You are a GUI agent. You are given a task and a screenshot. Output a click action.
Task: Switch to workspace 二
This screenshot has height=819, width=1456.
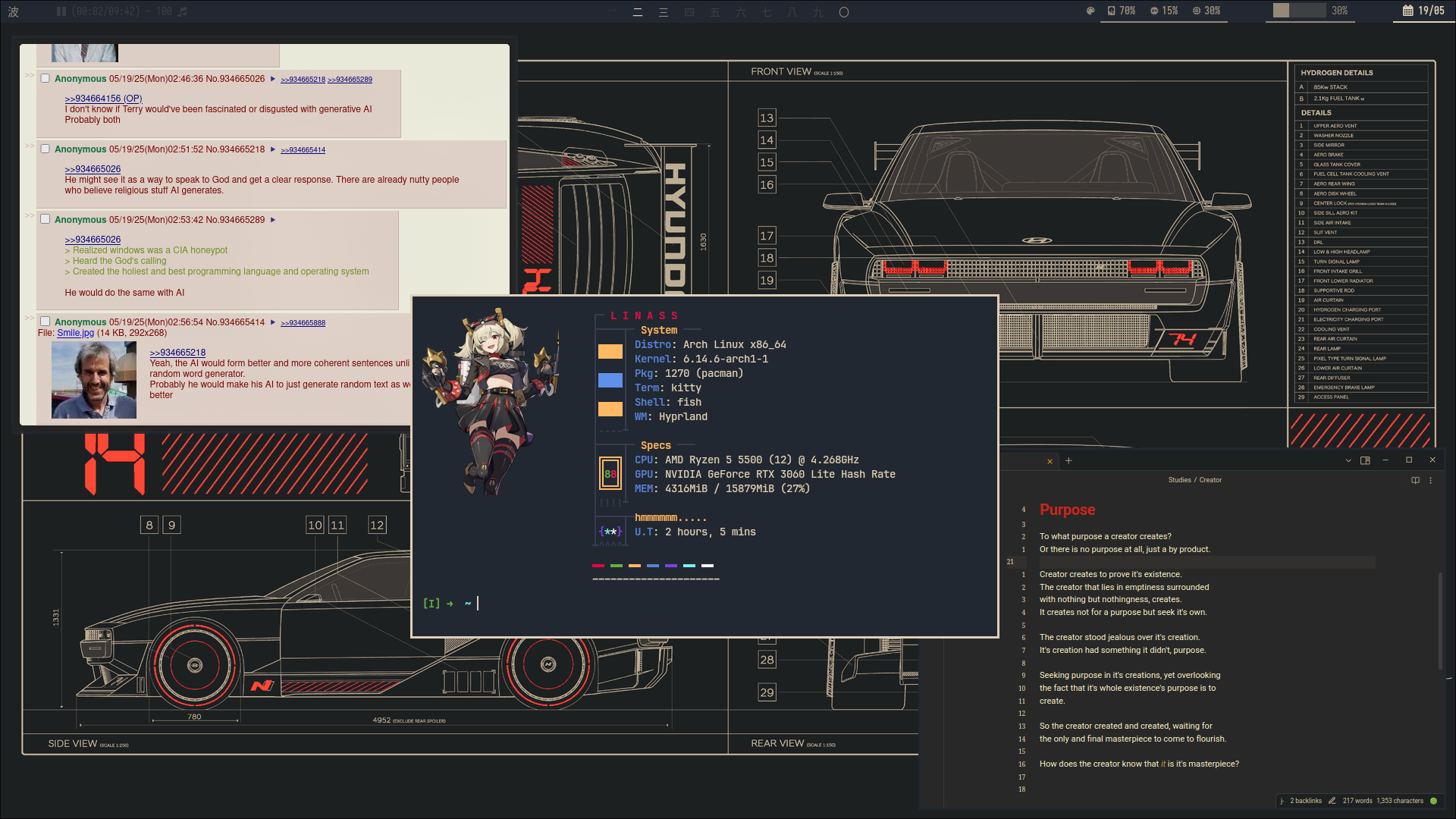[x=638, y=12]
